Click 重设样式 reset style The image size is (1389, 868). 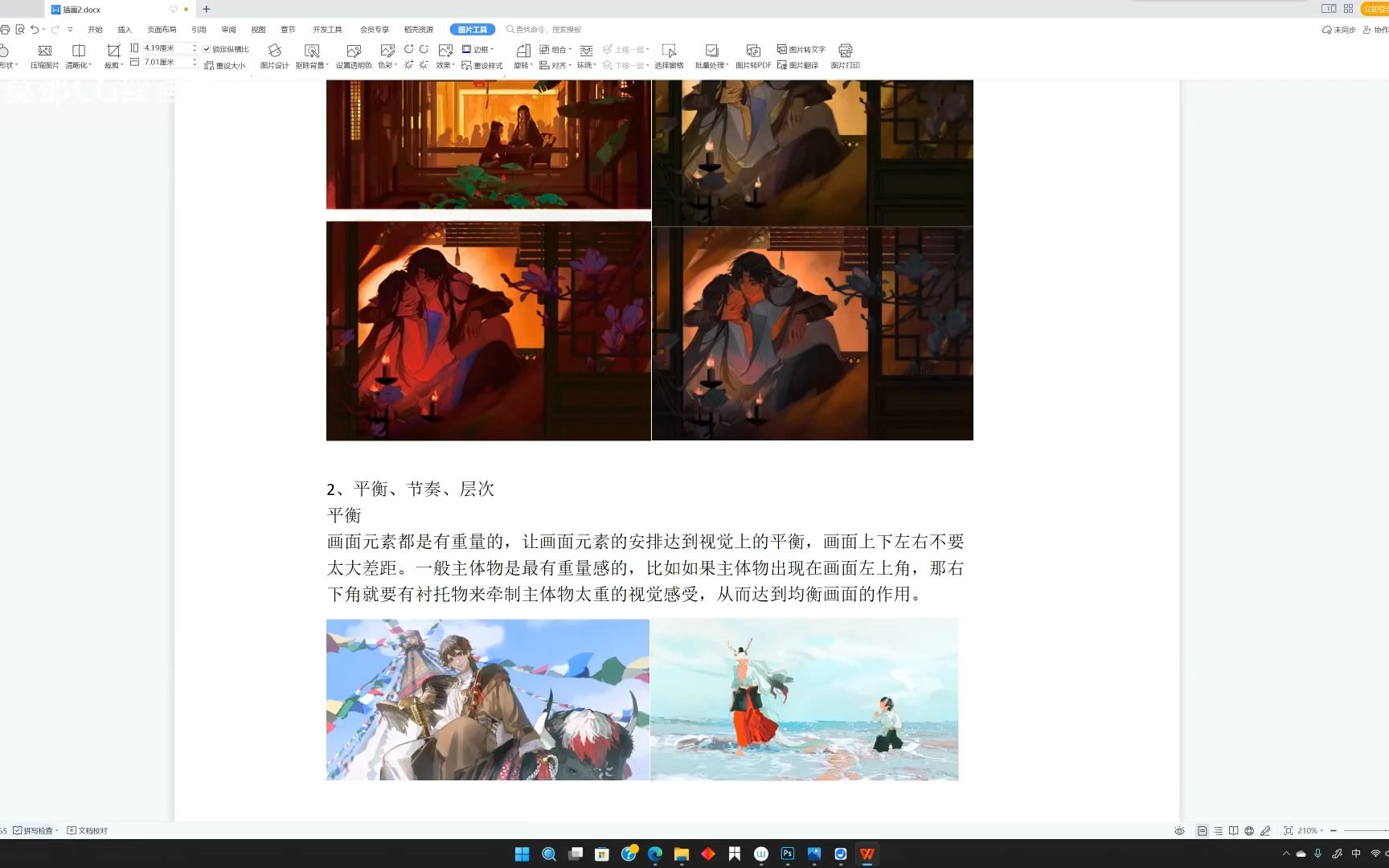482,66
